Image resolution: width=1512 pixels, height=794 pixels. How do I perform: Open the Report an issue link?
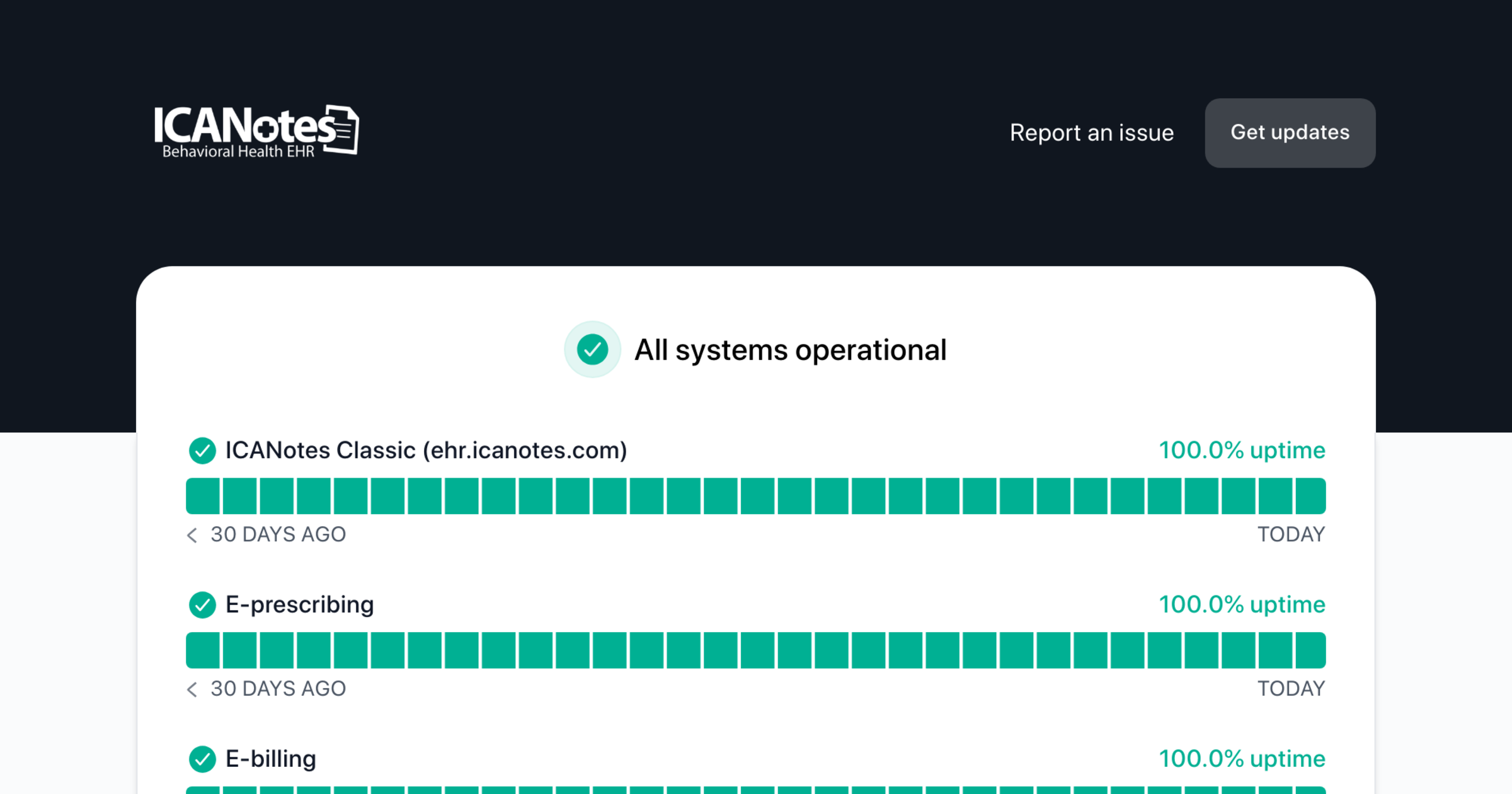(1092, 133)
